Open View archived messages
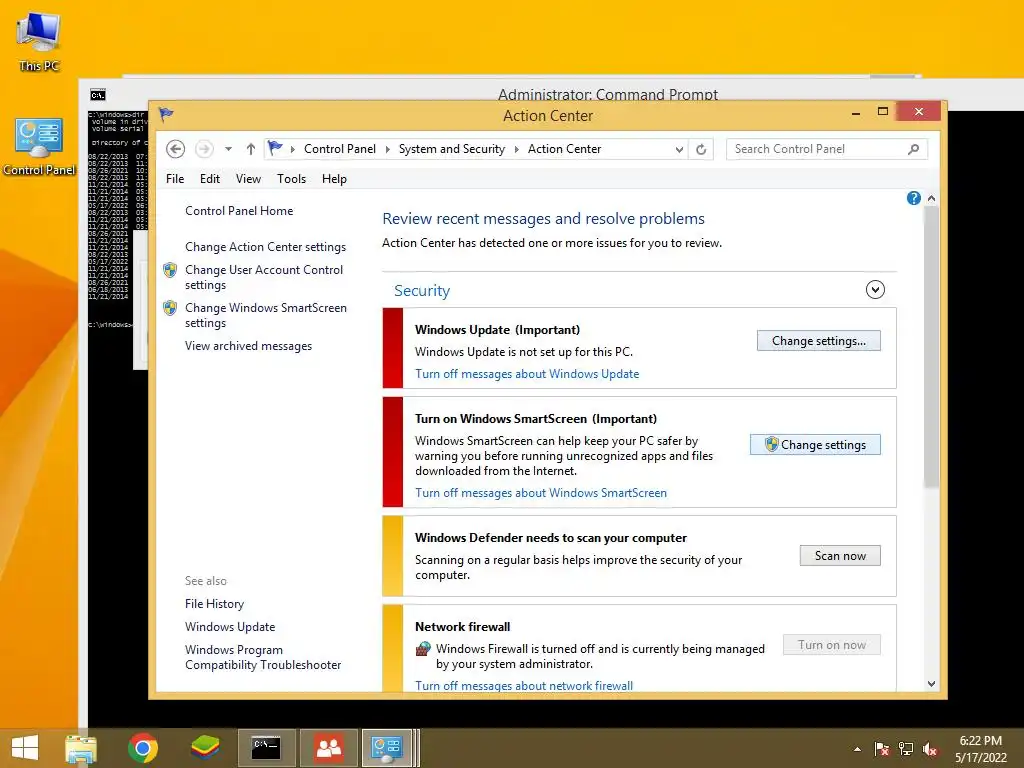 pos(248,346)
